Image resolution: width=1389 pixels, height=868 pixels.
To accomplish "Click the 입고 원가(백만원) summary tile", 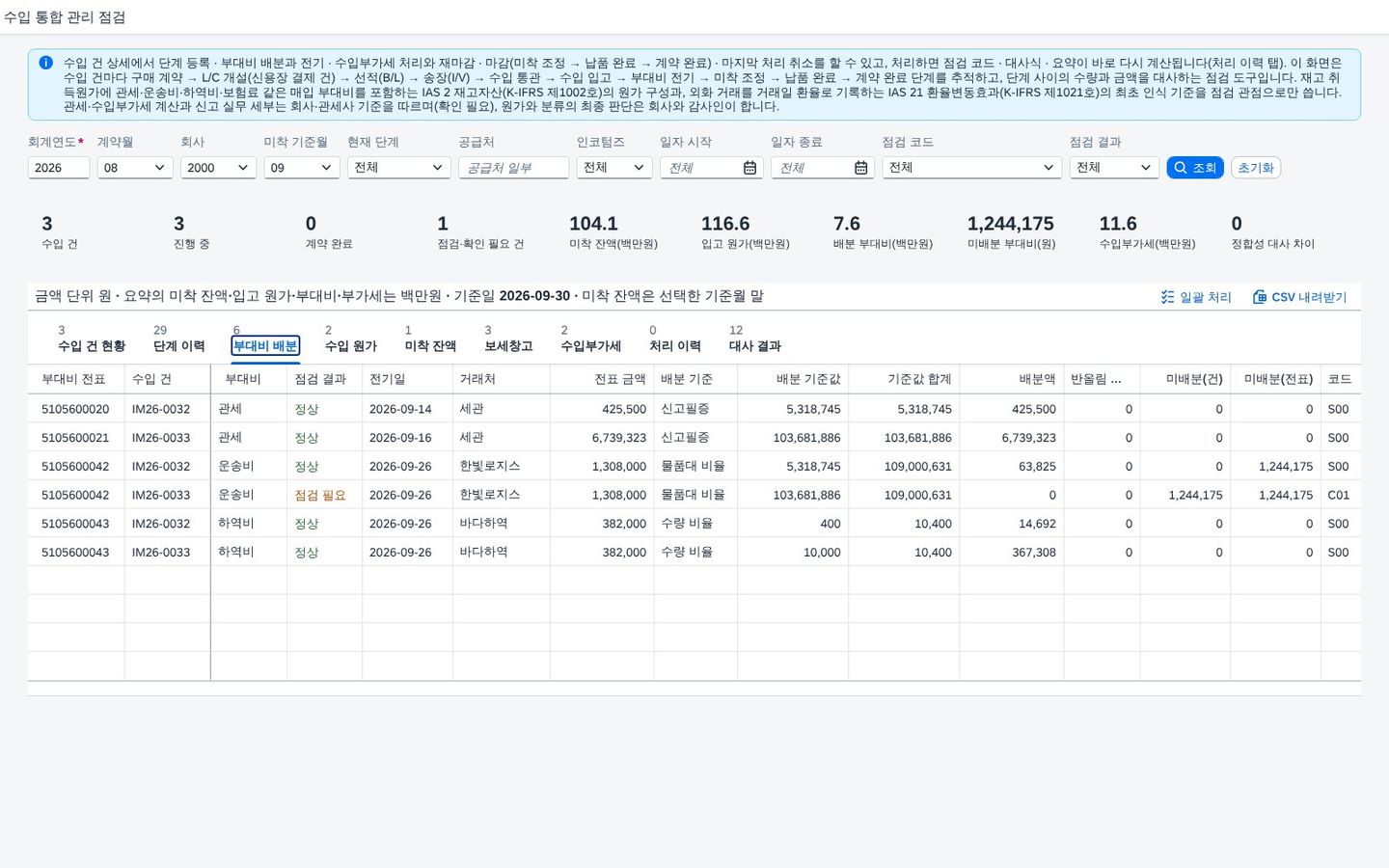I will click(746, 232).
